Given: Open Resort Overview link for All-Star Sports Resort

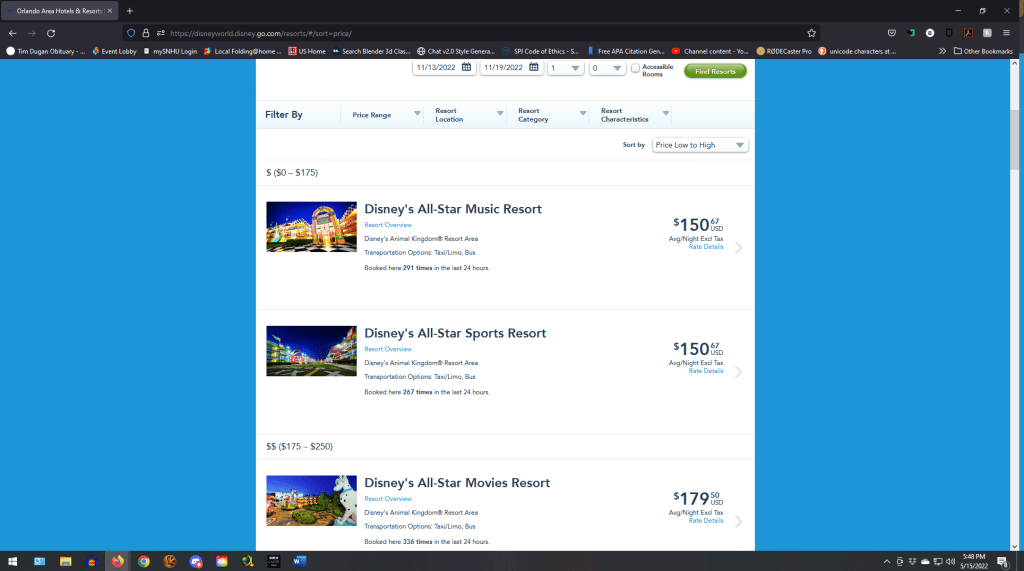Looking at the screenshot, I should coord(388,349).
